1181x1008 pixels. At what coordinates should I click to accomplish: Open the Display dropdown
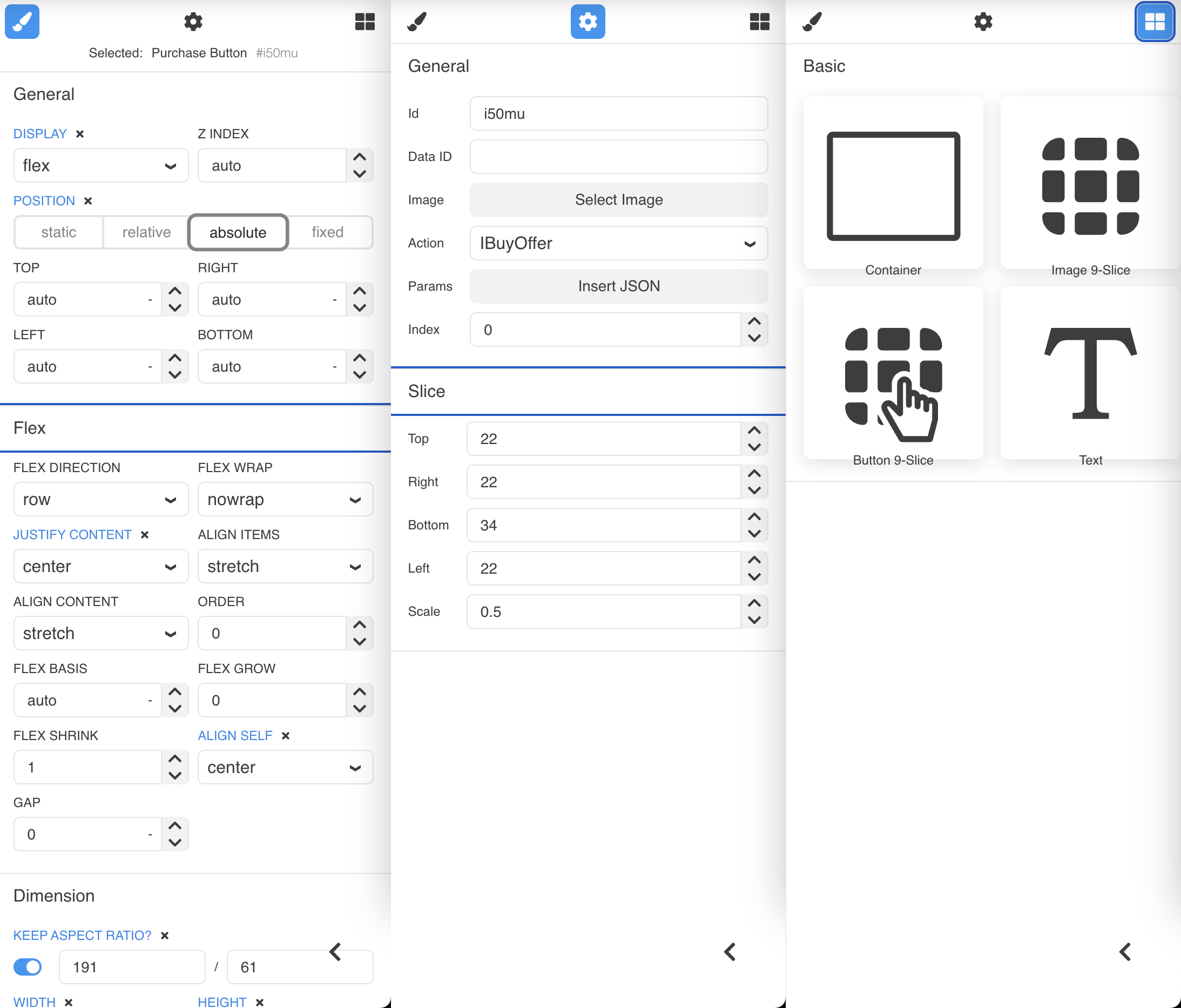(101, 165)
